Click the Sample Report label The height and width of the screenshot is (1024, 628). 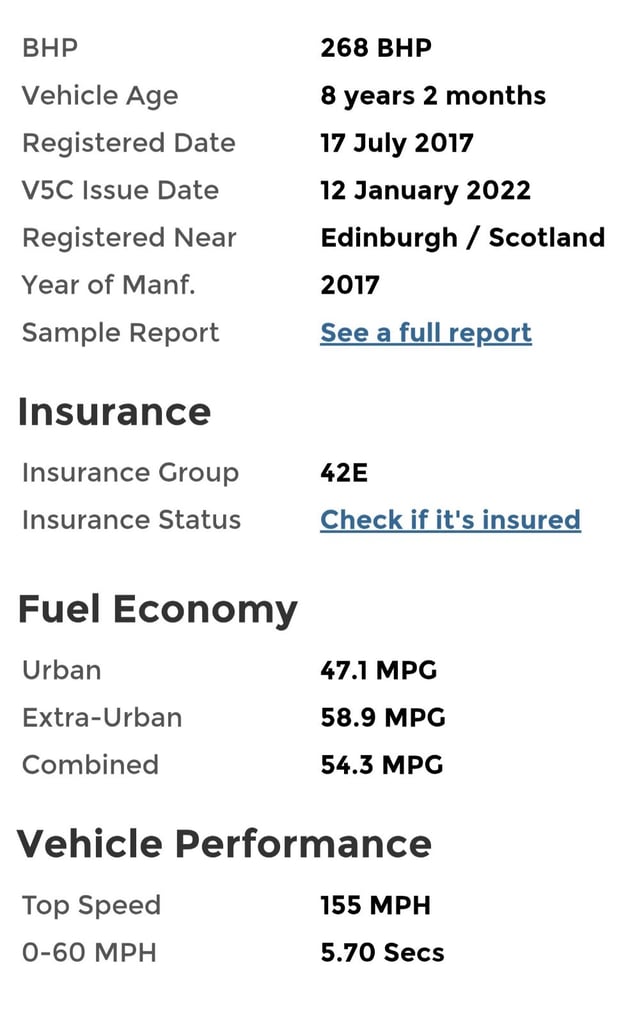click(x=120, y=333)
